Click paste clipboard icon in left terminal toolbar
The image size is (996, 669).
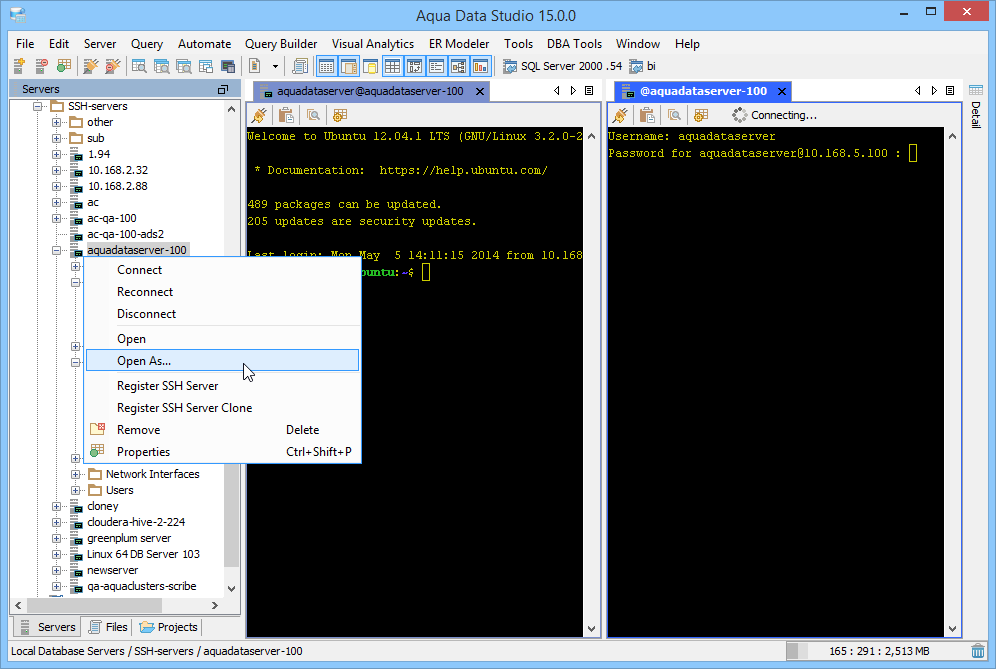pos(286,115)
